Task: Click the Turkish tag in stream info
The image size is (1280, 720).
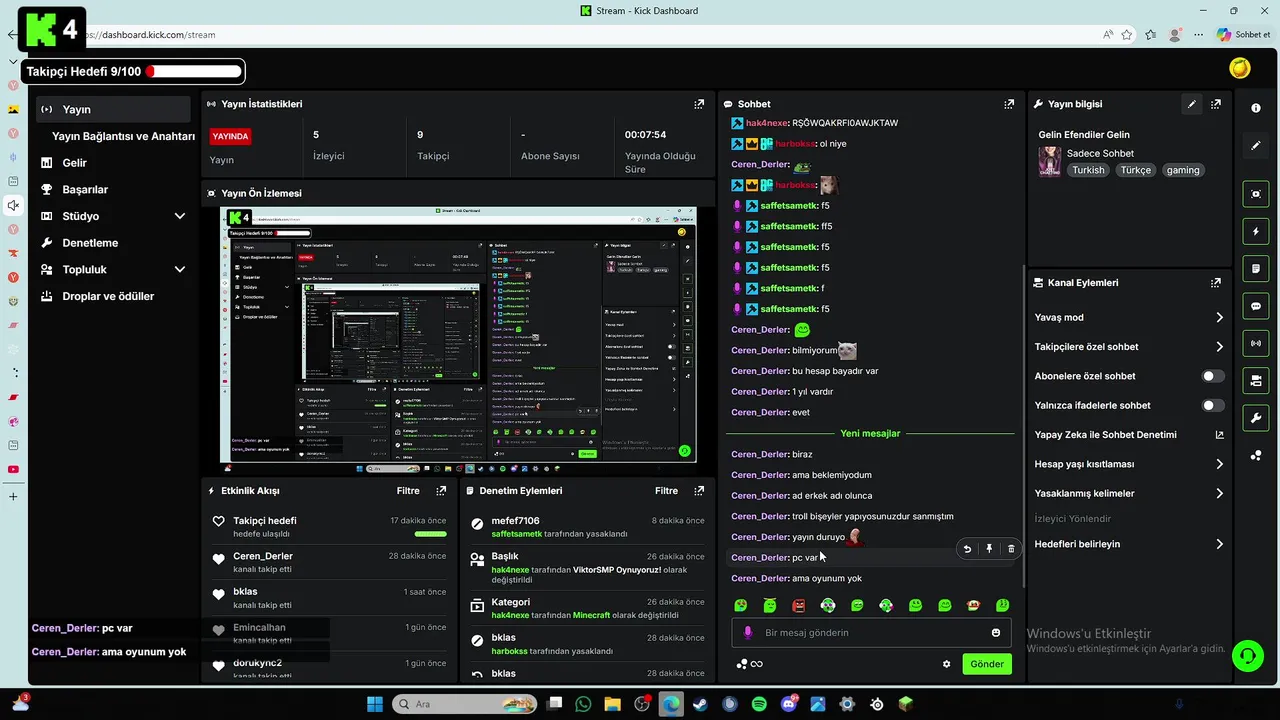Action: coord(1088,170)
